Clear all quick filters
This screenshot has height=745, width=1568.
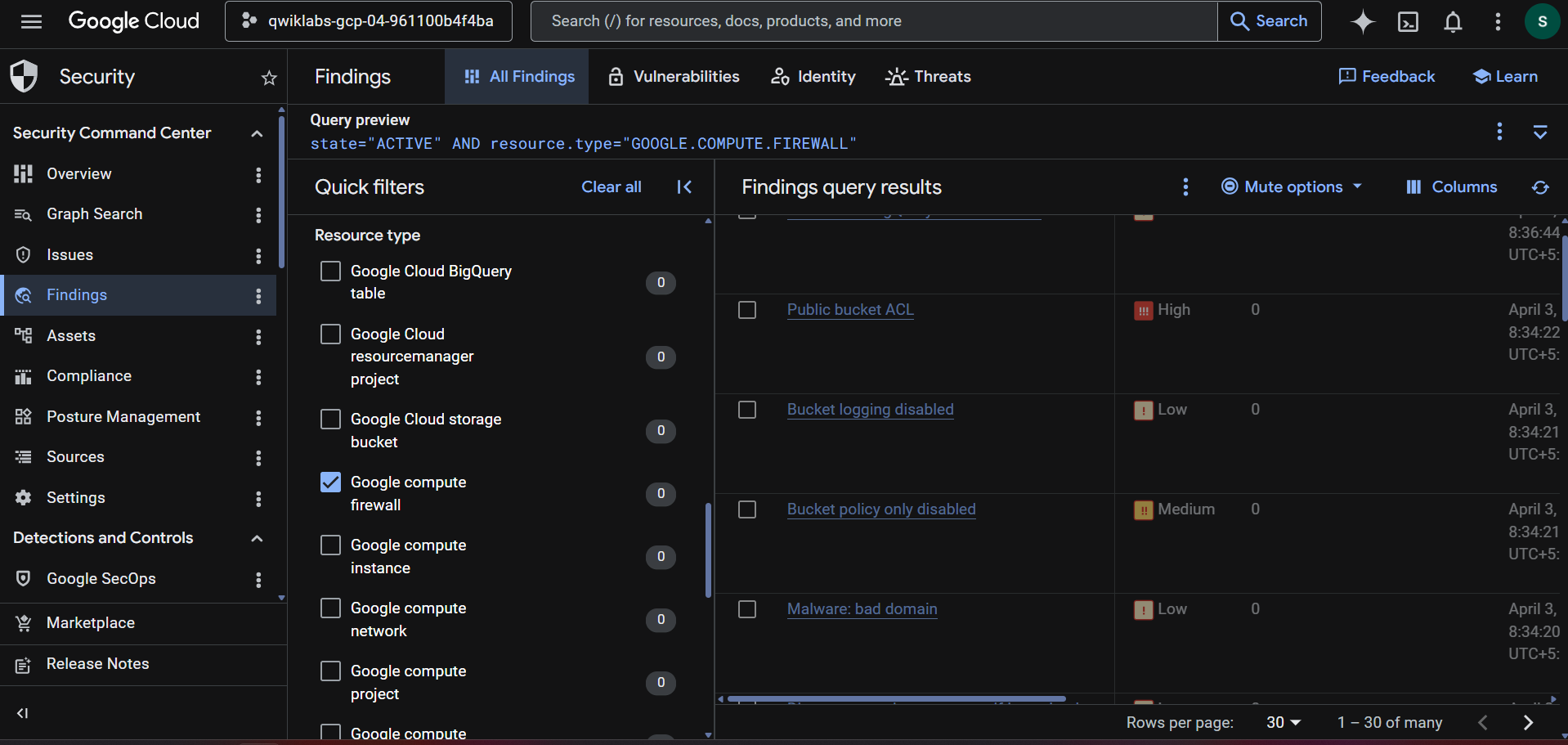coord(612,187)
